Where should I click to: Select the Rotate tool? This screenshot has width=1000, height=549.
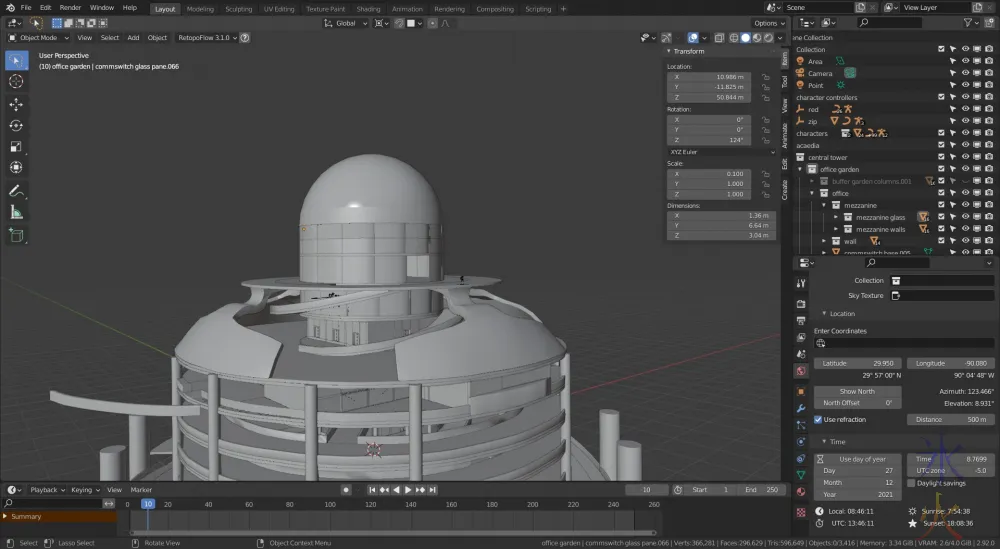pos(17,126)
